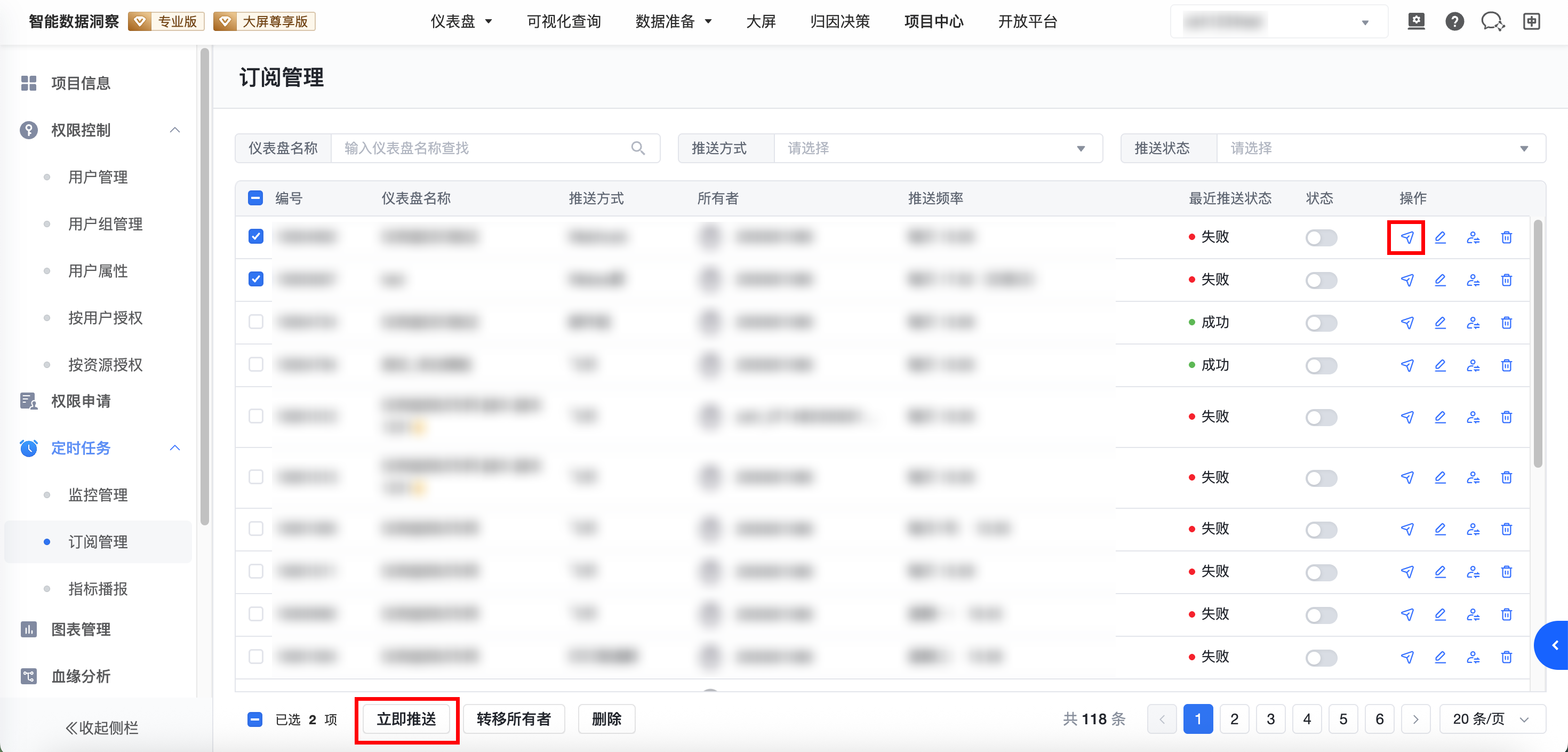Click search magnifier in 仪表盘名称 field

[637, 148]
